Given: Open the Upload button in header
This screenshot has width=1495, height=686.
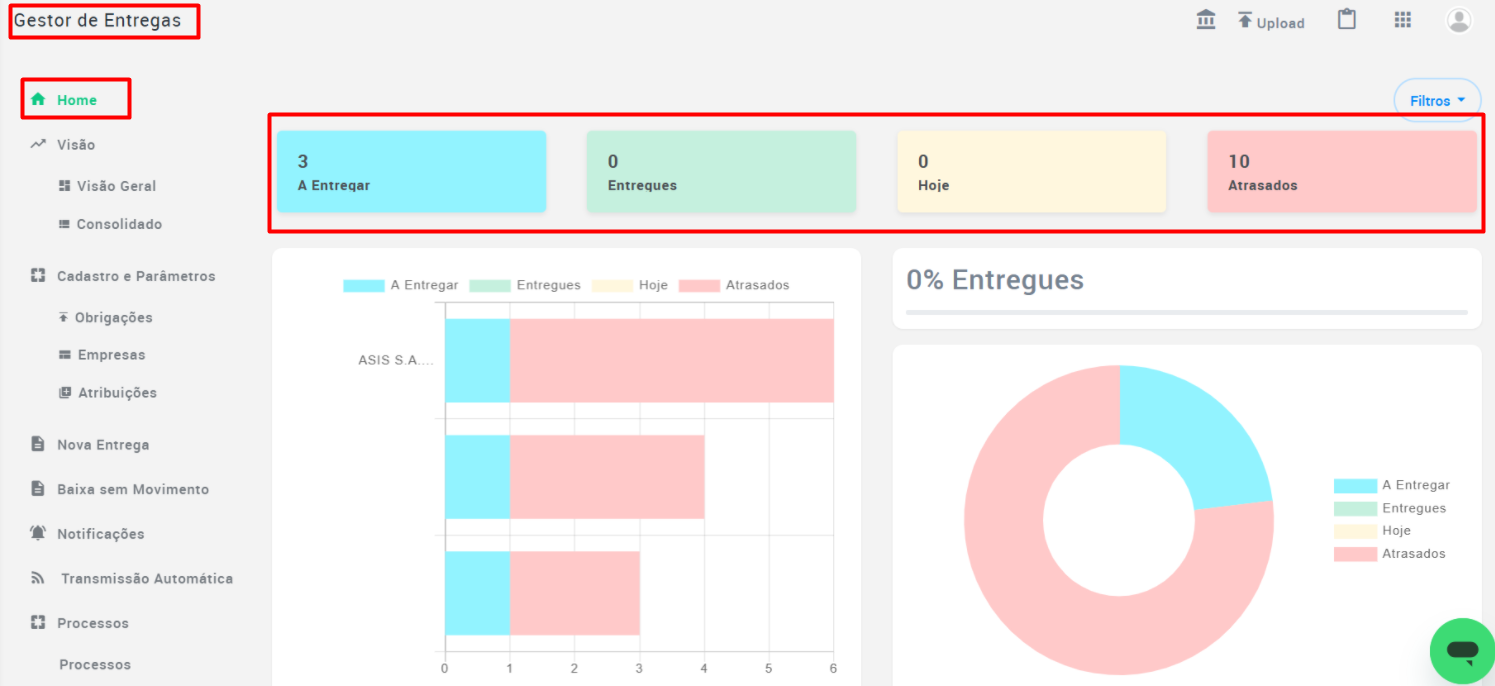Looking at the screenshot, I should click(x=1271, y=21).
